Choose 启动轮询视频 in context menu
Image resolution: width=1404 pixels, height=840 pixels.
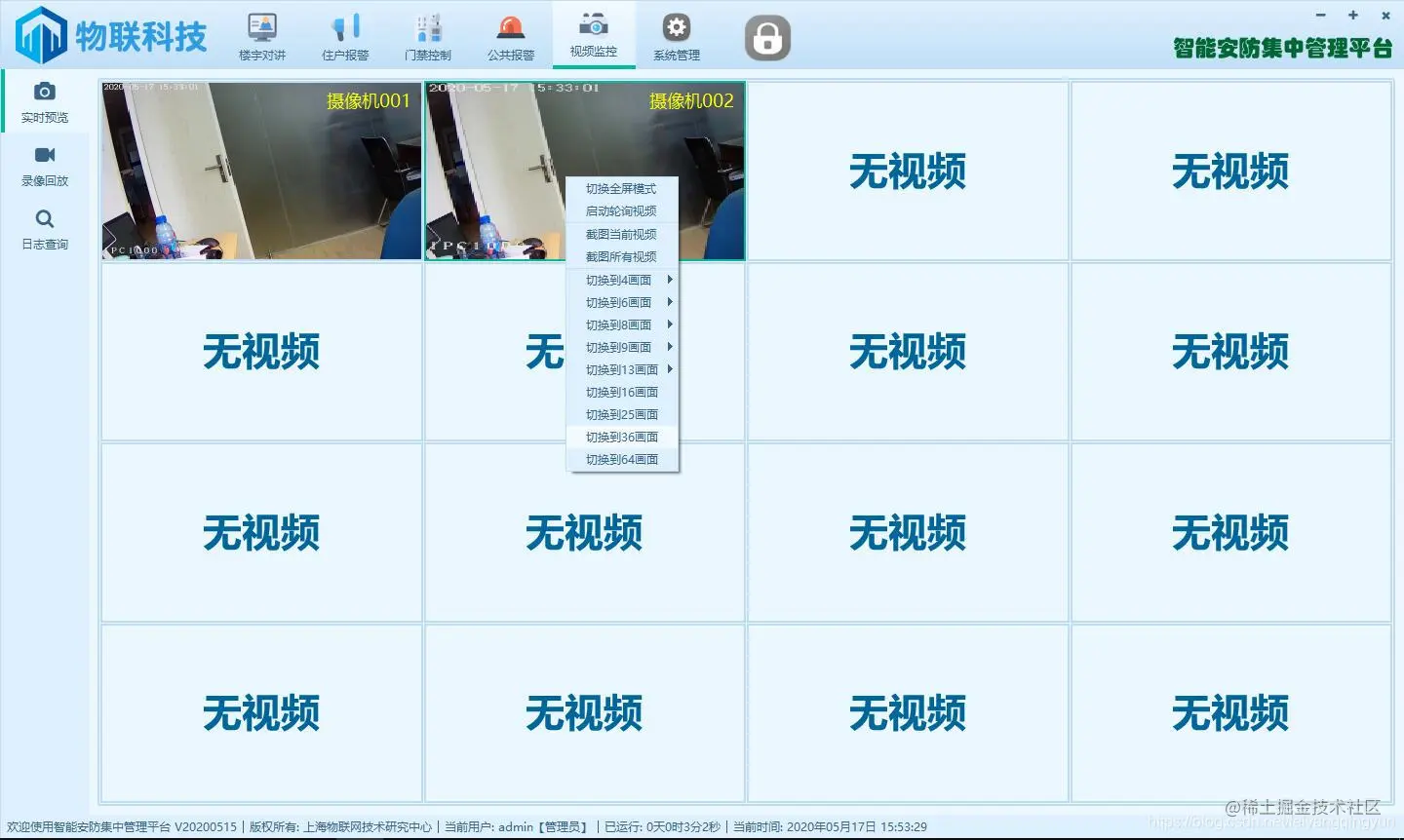pyautogui.click(x=622, y=210)
